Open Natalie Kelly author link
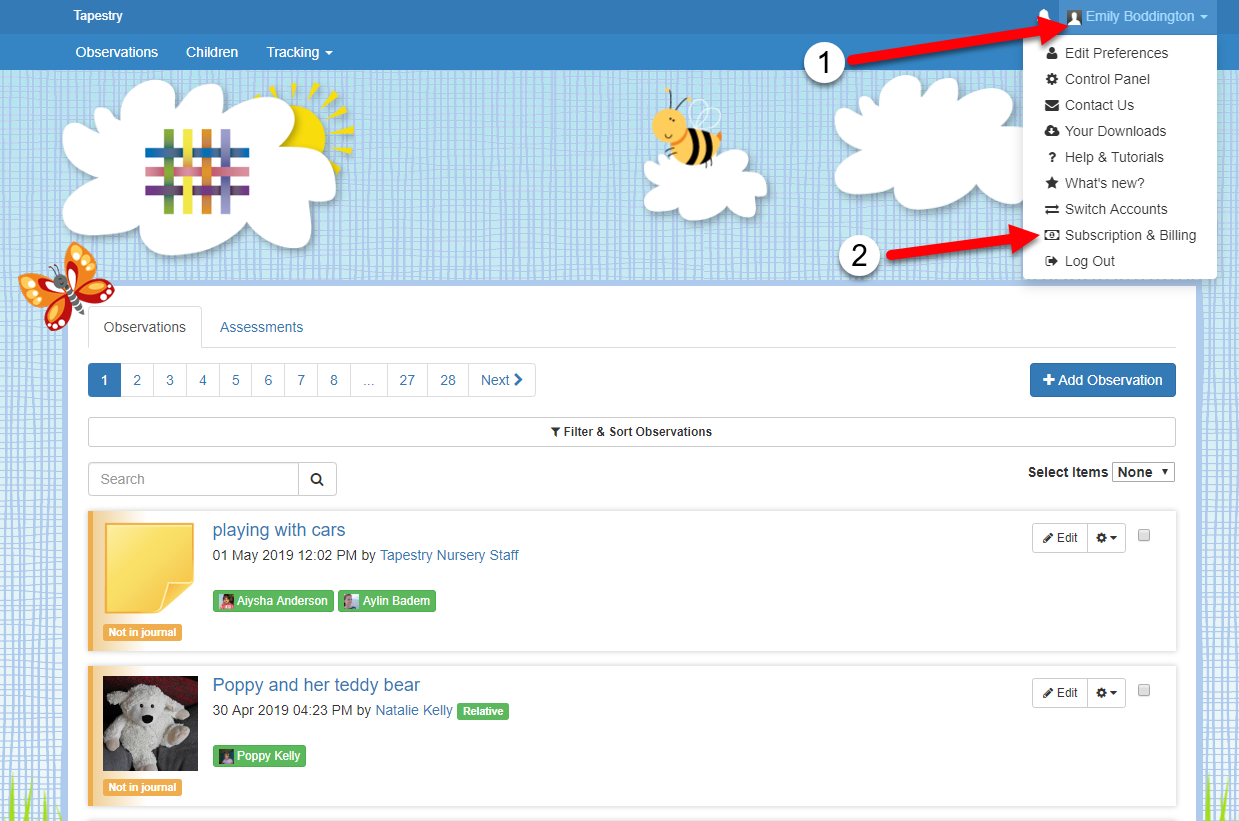1239x821 pixels. pyautogui.click(x=414, y=711)
